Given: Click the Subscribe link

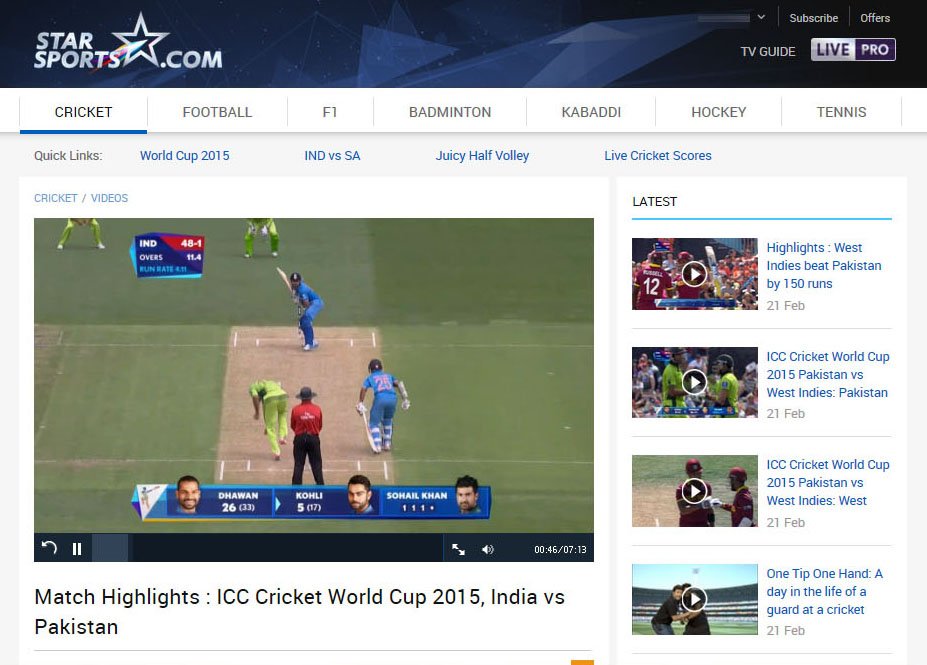Looking at the screenshot, I should pyautogui.click(x=813, y=18).
